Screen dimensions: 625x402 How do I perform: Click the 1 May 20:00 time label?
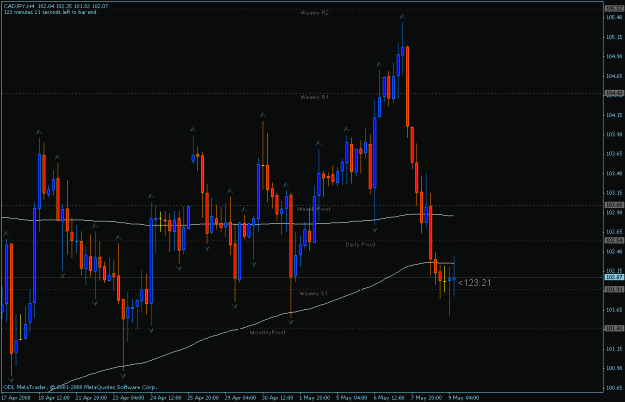point(314,398)
